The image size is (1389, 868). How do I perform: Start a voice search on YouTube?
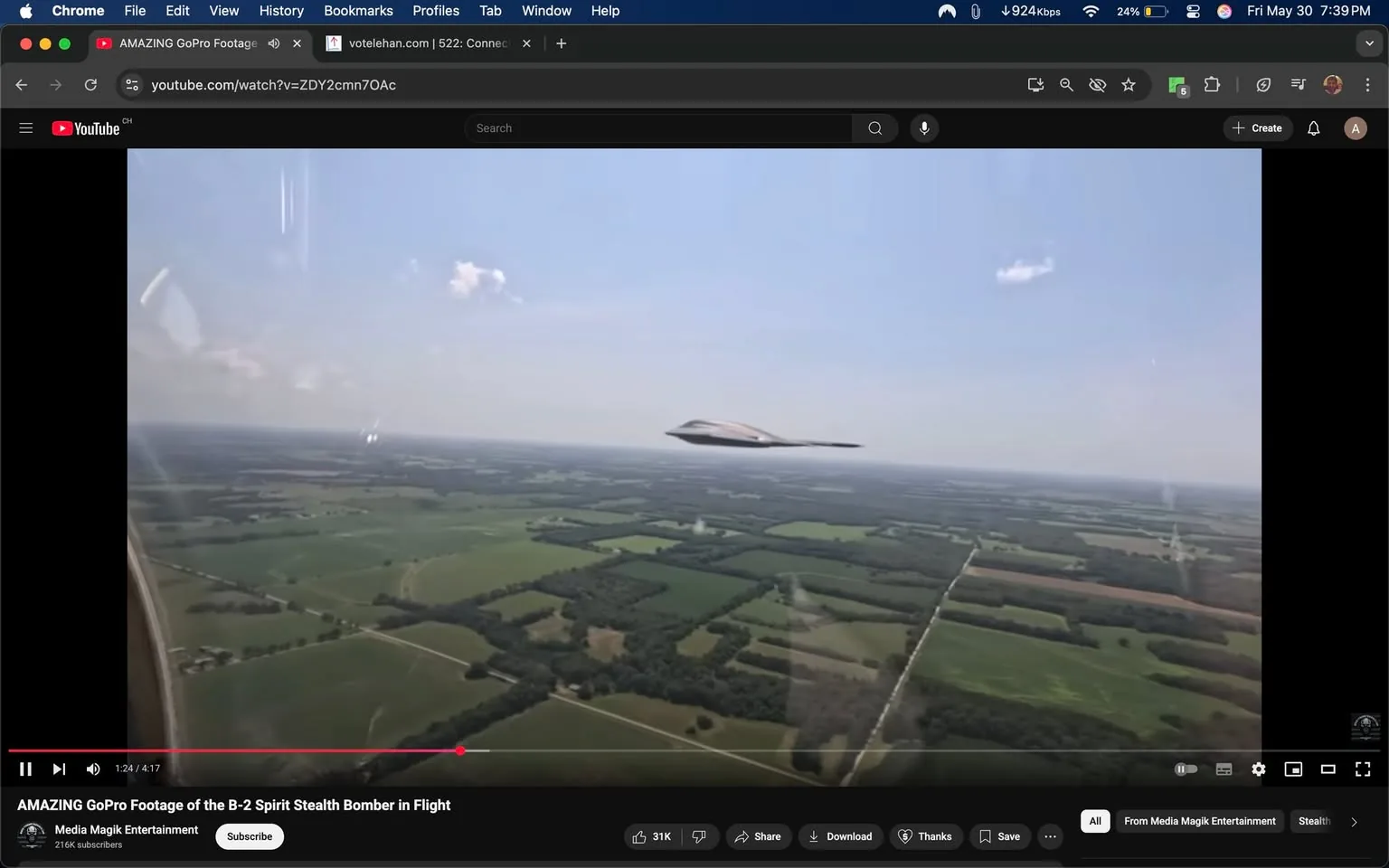[x=923, y=127]
